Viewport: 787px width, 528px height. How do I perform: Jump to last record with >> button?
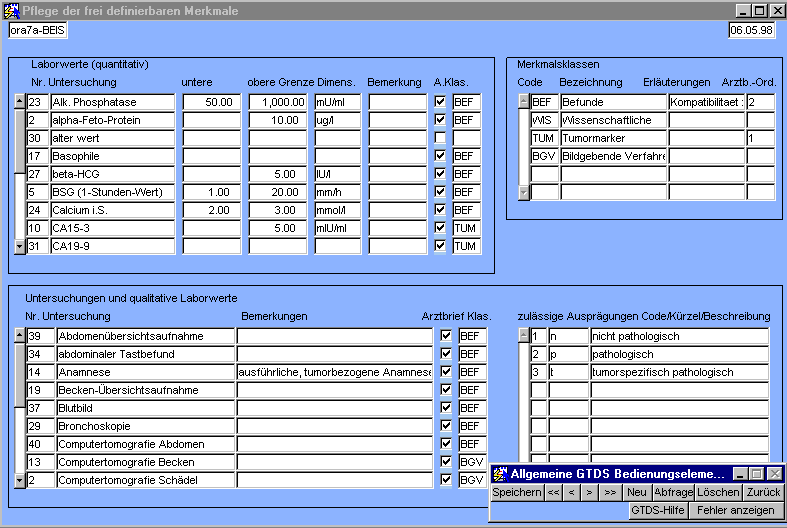point(610,492)
